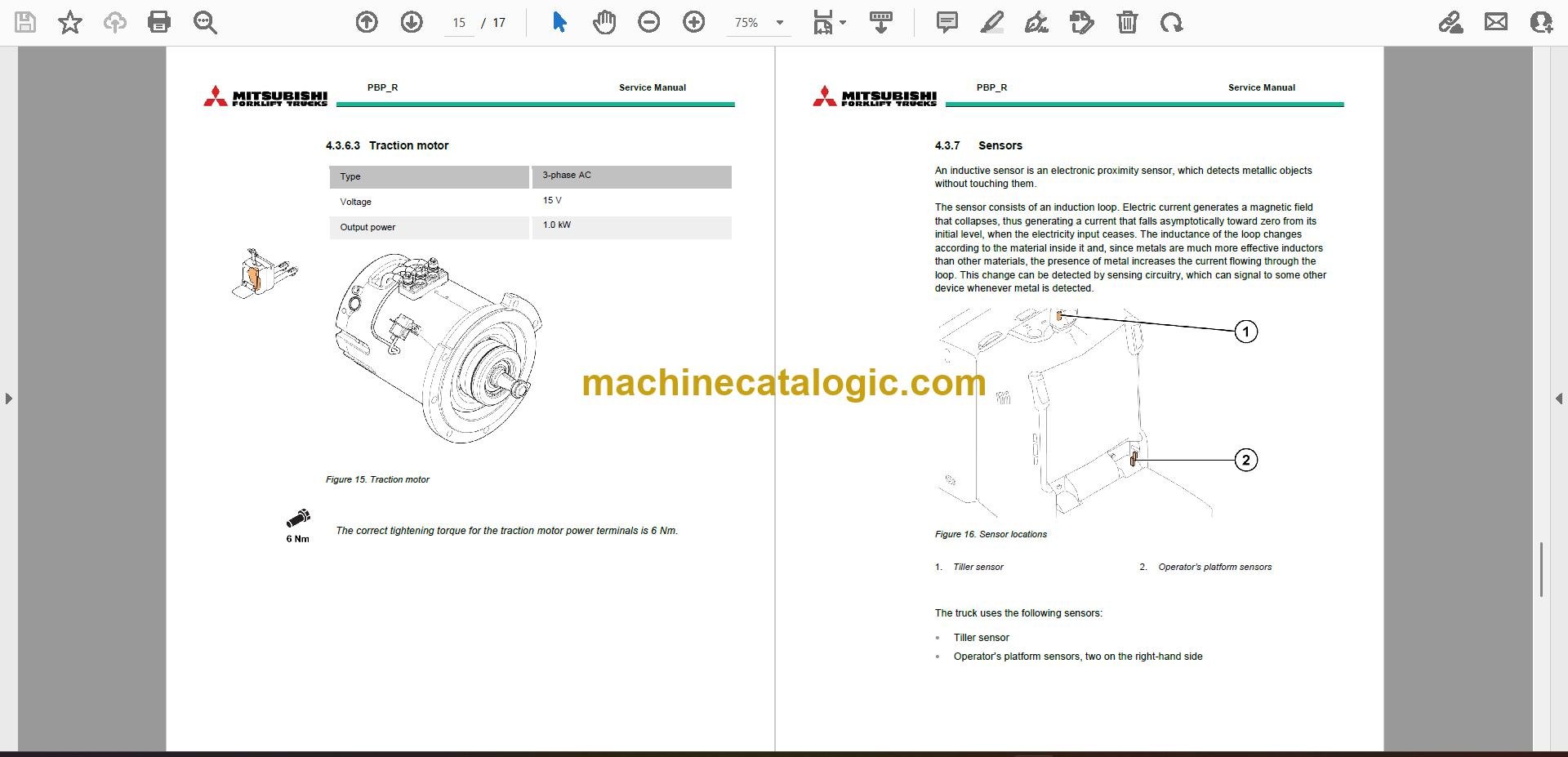Click the 'Voltage' table cell
This screenshot has height=757, width=1568.
click(x=430, y=202)
